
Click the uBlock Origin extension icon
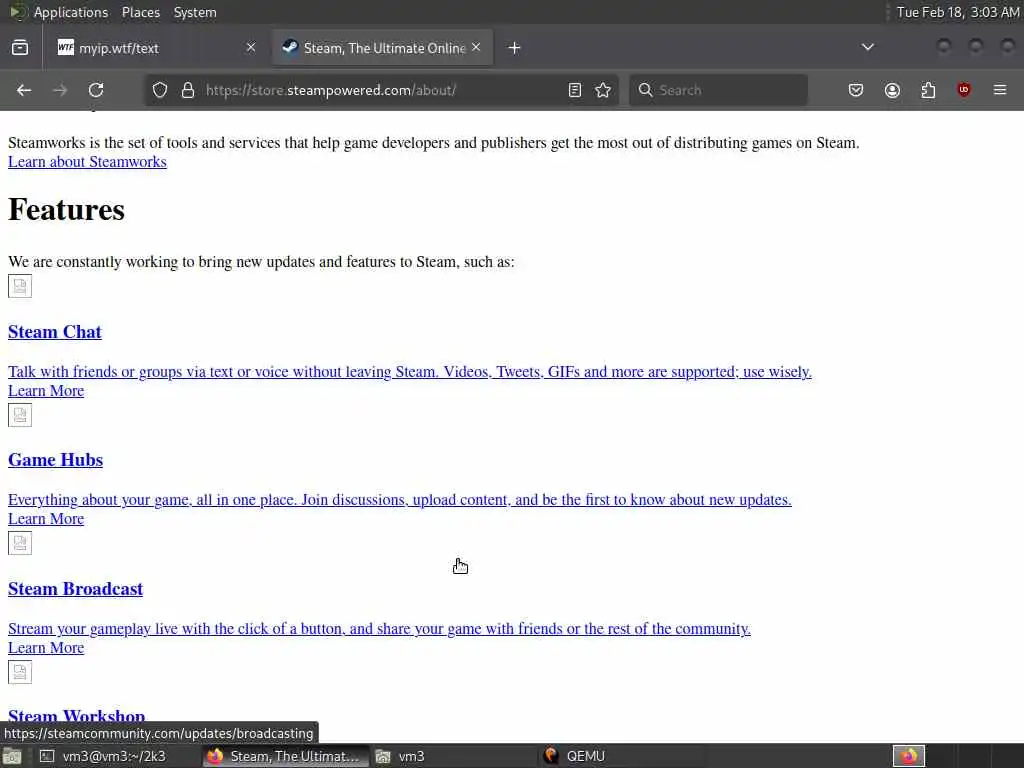tap(964, 90)
